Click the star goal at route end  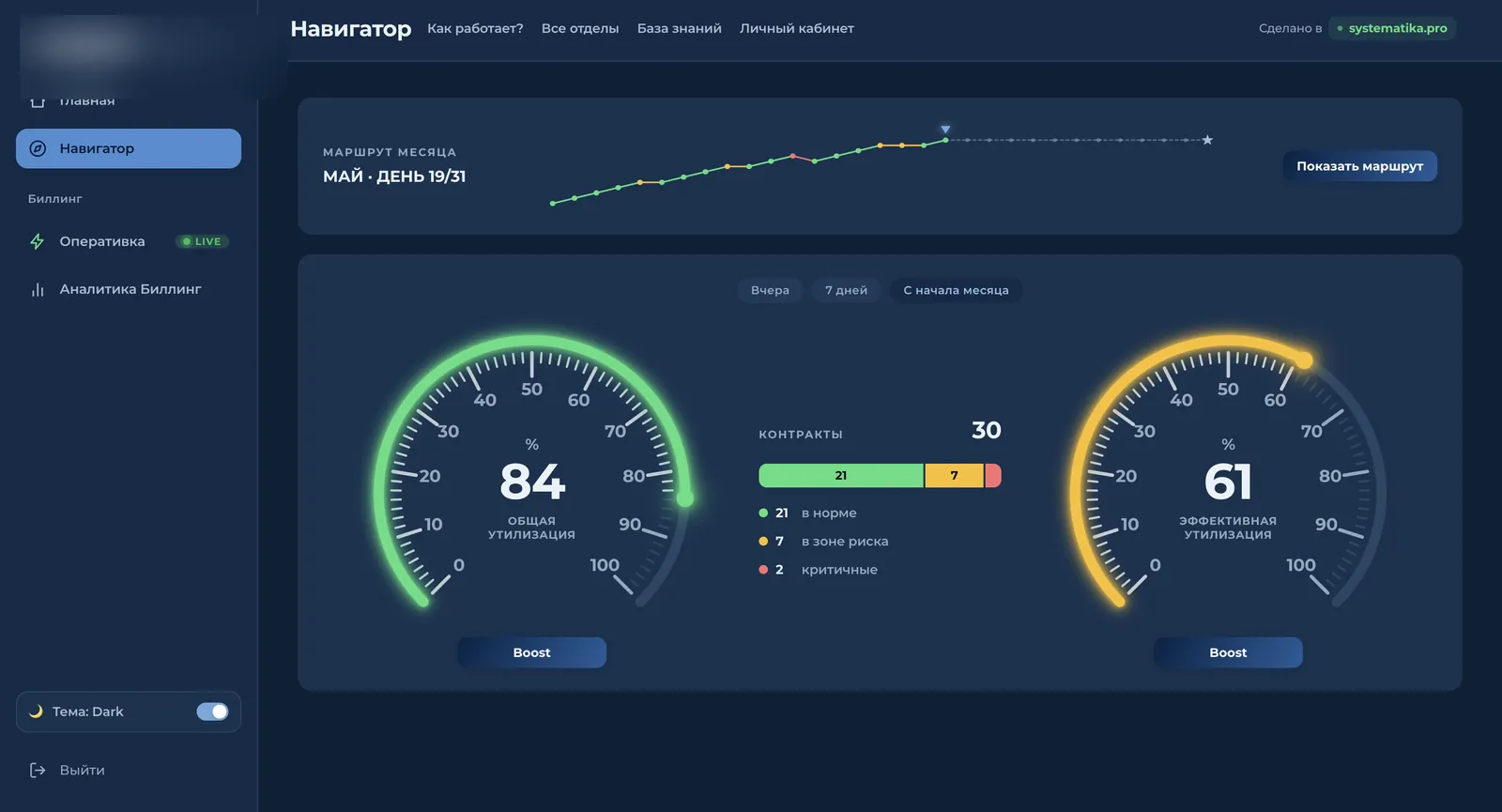point(1207,140)
